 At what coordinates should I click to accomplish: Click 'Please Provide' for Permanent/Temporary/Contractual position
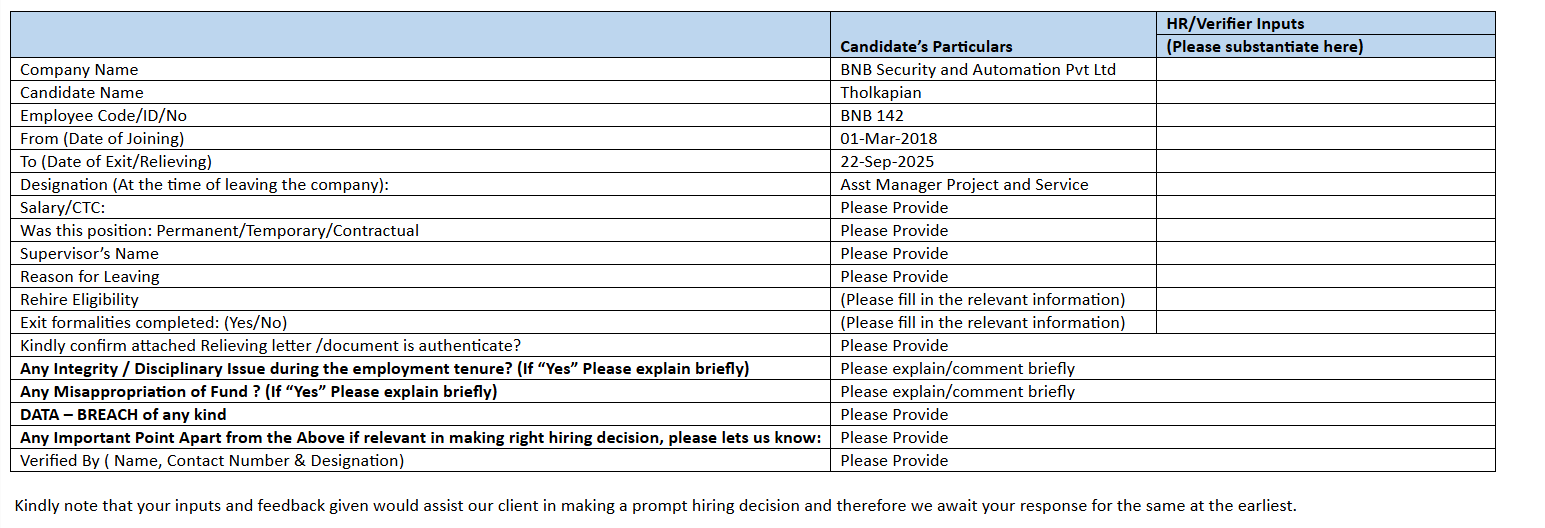coord(894,231)
